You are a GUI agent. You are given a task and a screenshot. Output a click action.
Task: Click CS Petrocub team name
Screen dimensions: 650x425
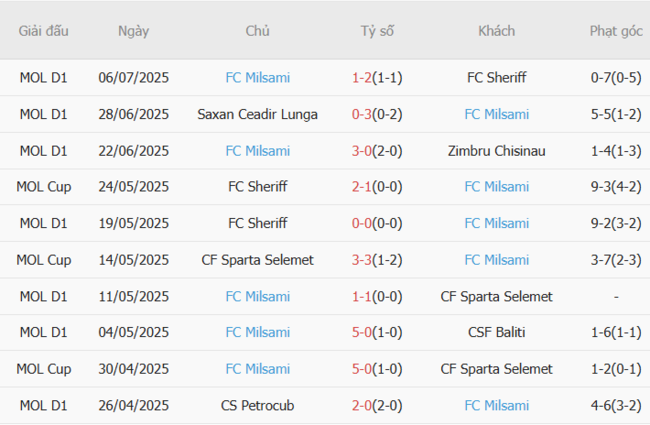point(258,406)
